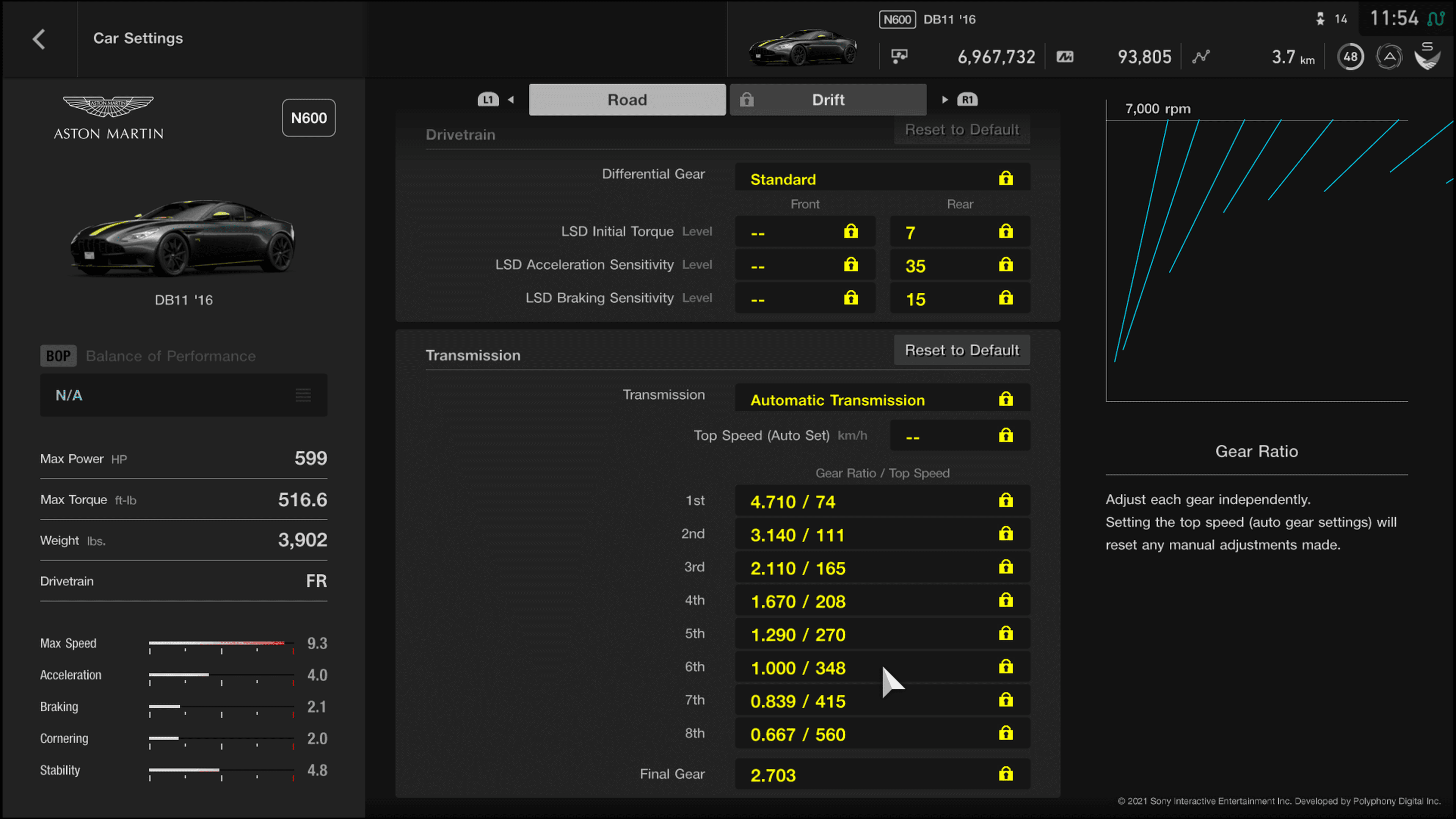Click the daily distance graph icon
The width and height of the screenshot is (1456, 819).
pyautogui.click(x=1200, y=56)
